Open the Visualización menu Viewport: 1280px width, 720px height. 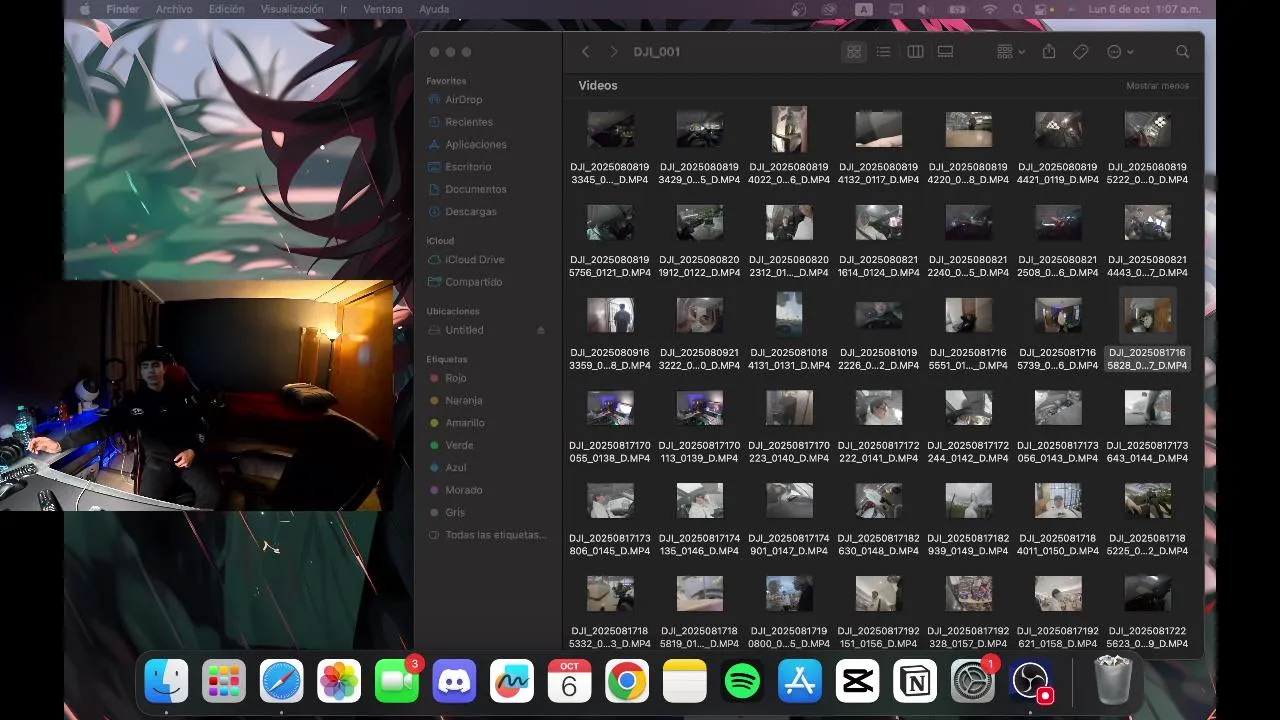tap(291, 9)
